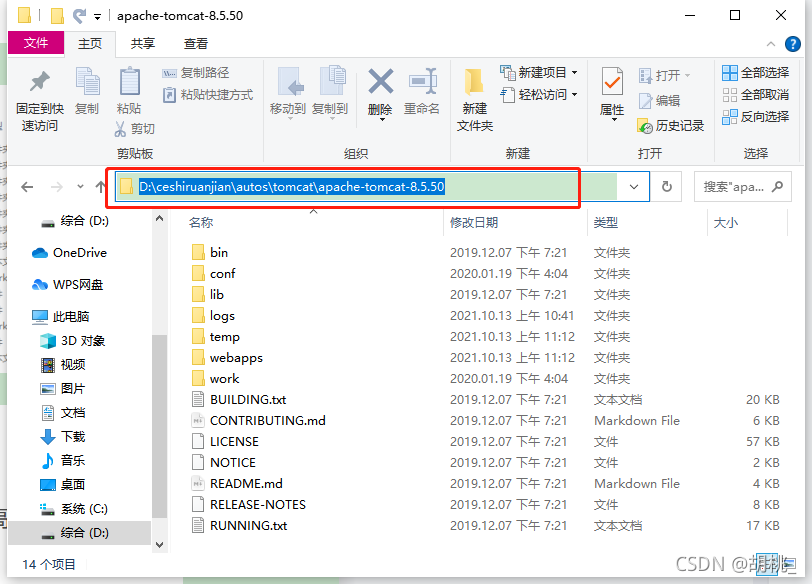Select the logs folder
The width and height of the screenshot is (812, 584).
tap(213, 315)
